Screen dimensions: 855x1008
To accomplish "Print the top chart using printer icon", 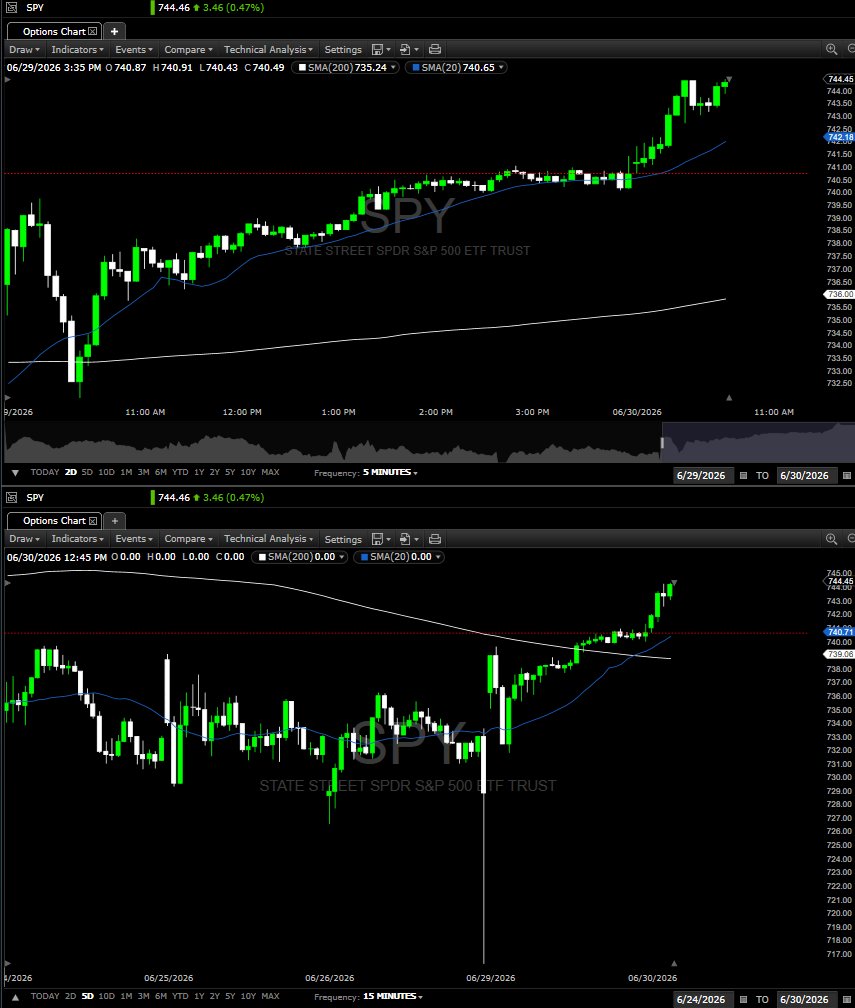I will [x=435, y=50].
